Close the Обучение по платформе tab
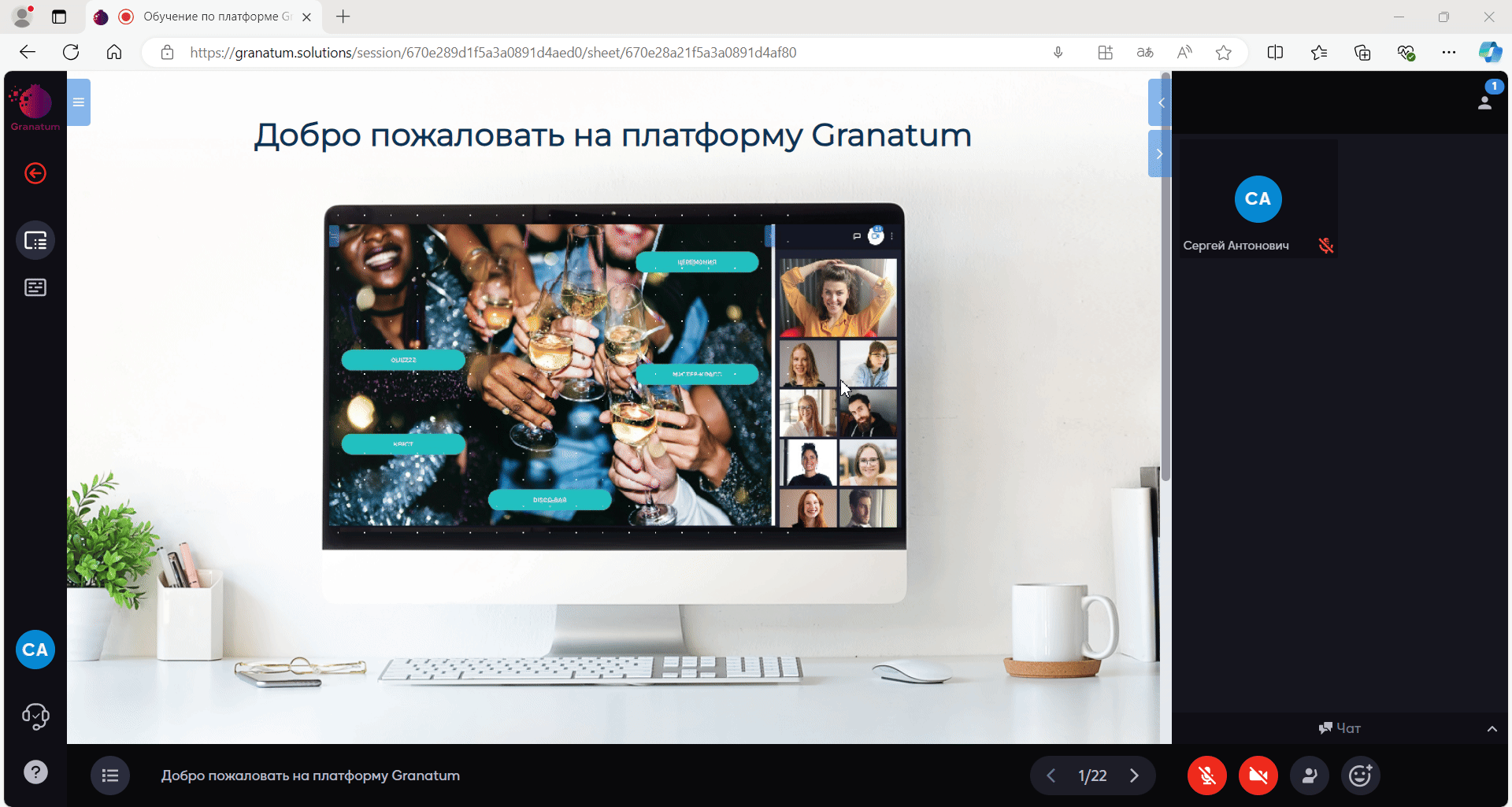The width and height of the screenshot is (1512, 807). pos(307,17)
